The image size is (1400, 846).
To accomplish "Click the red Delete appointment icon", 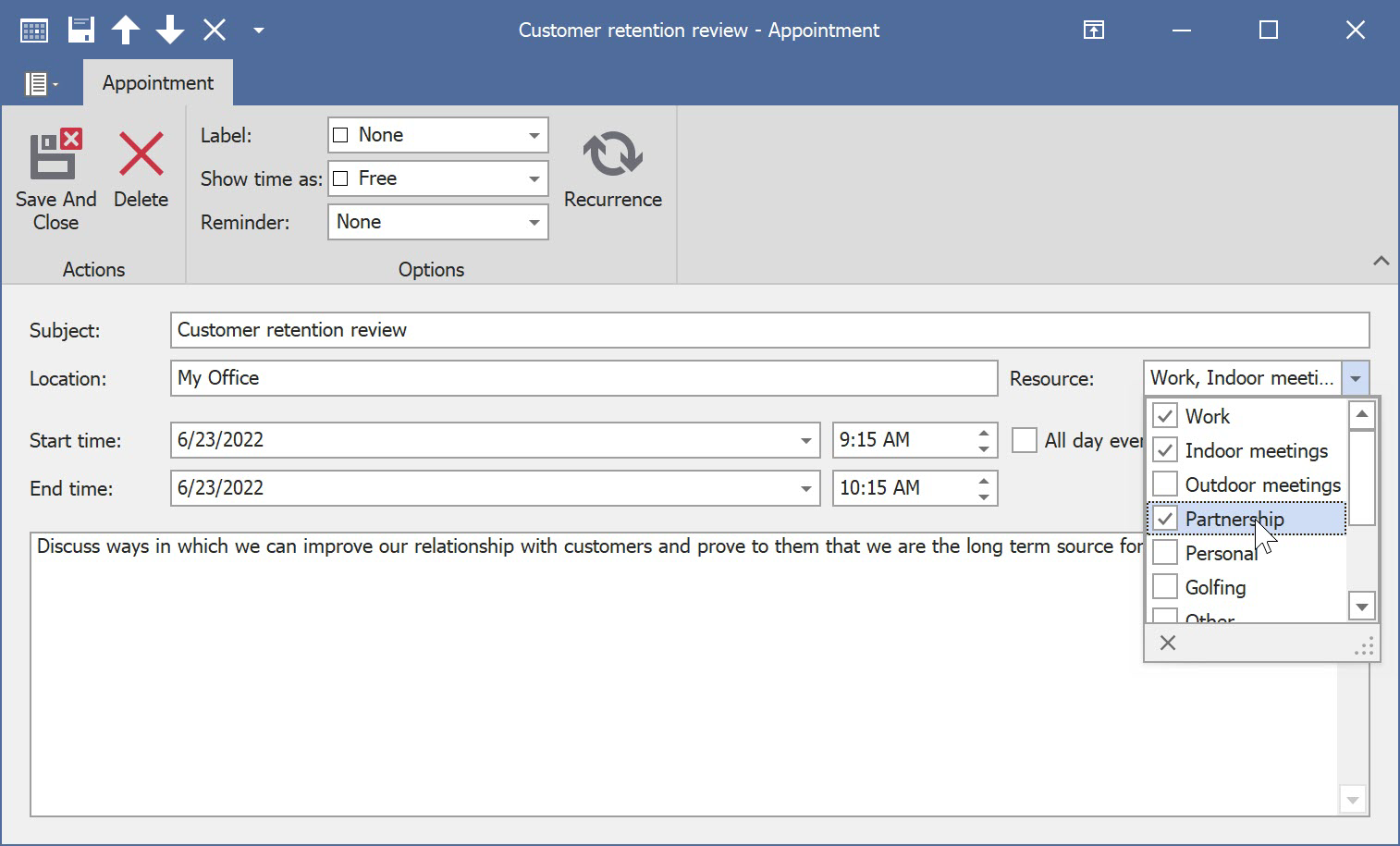I will pos(141,153).
